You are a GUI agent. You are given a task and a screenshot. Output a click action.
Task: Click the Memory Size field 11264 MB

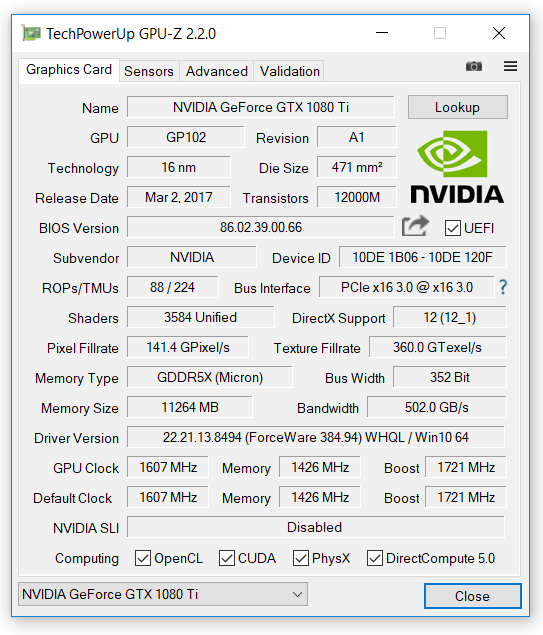190,407
